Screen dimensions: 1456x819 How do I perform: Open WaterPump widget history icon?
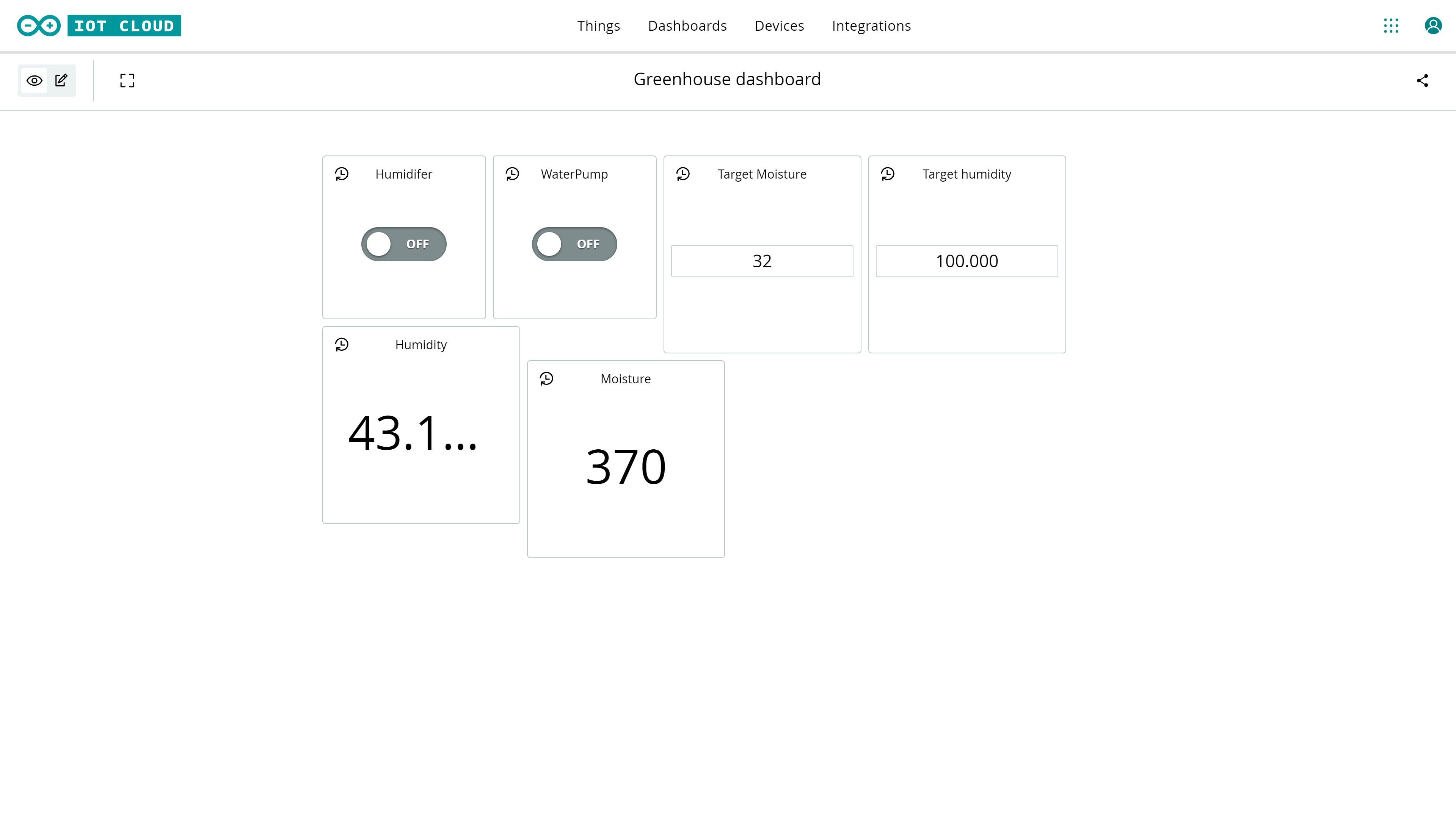coord(513,174)
